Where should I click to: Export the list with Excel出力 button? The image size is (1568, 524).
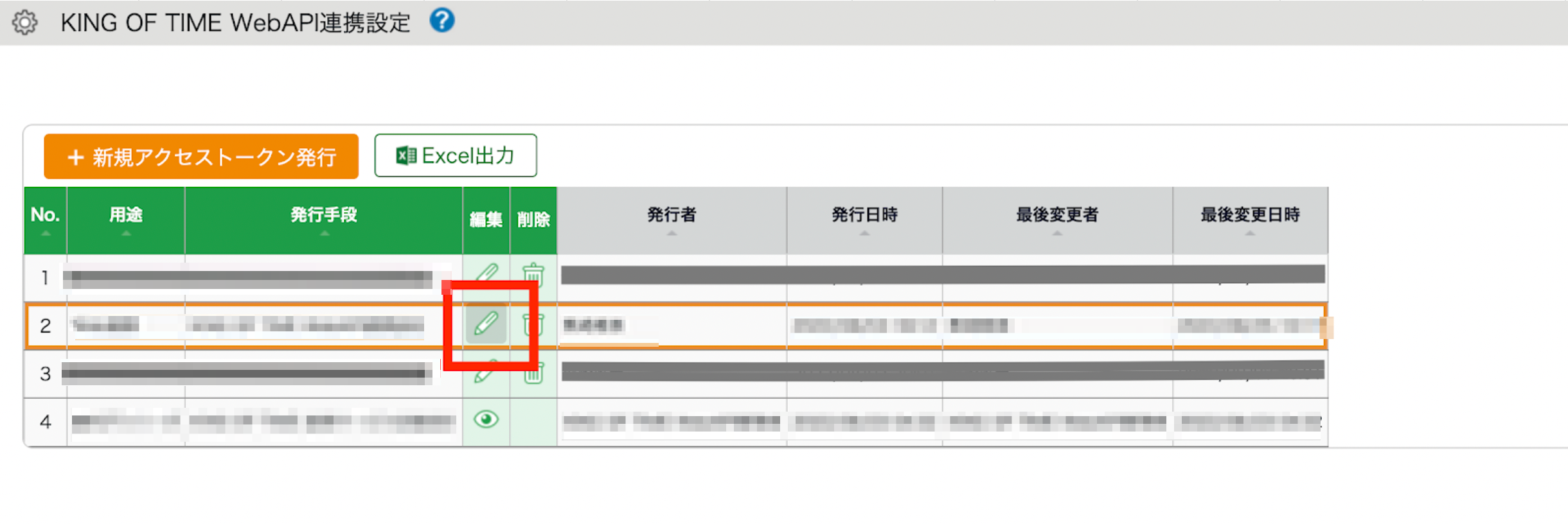pos(456,155)
